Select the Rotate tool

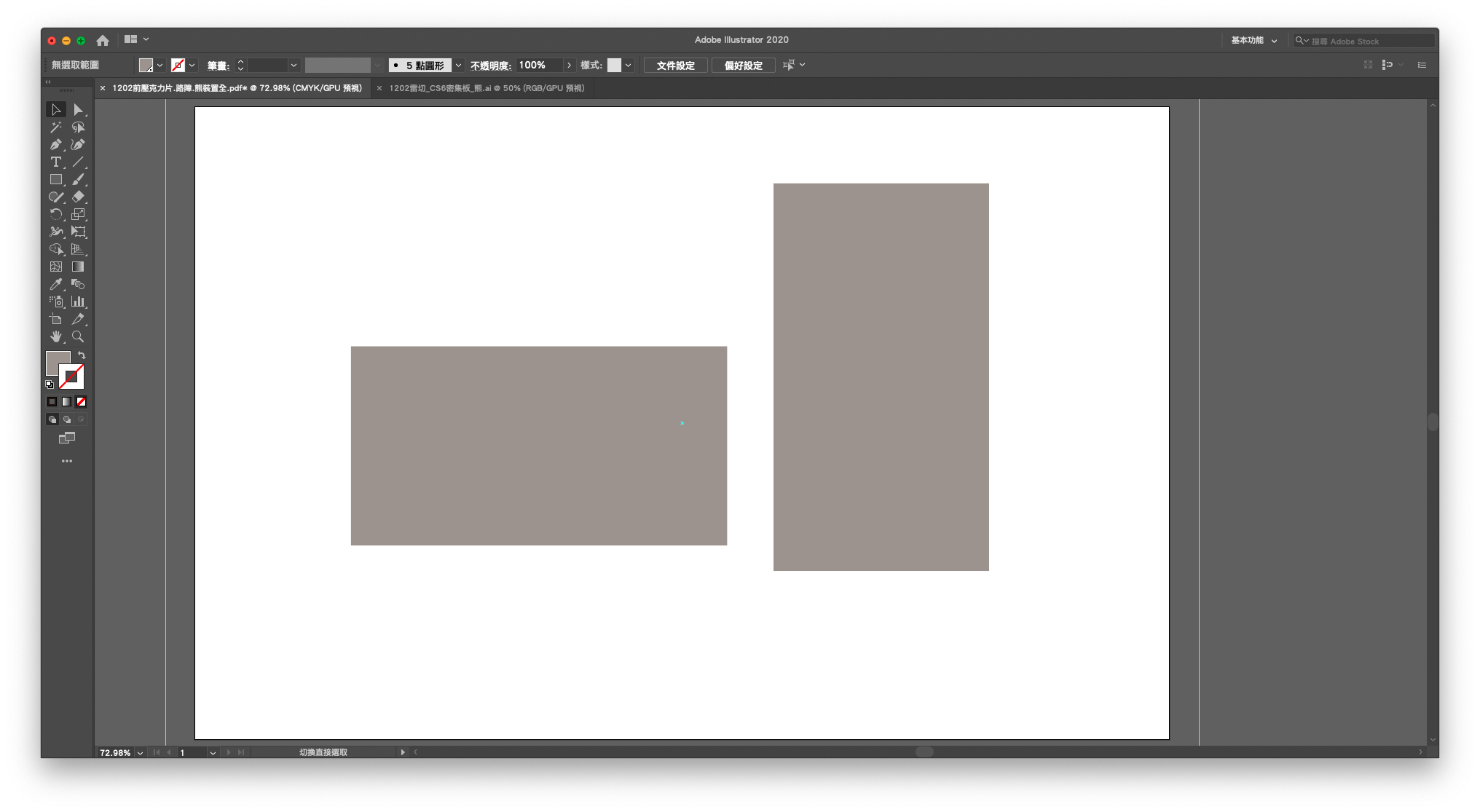[x=56, y=215]
